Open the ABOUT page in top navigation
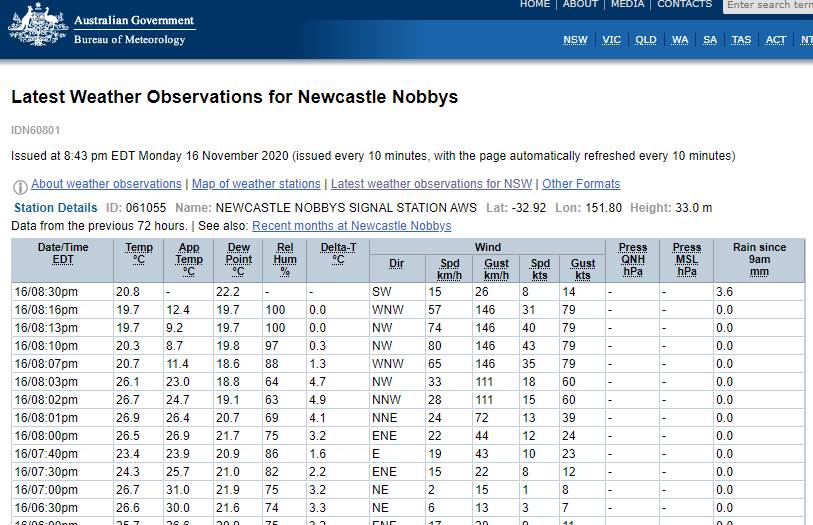This screenshot has height=525, width=813. [580, 5]
